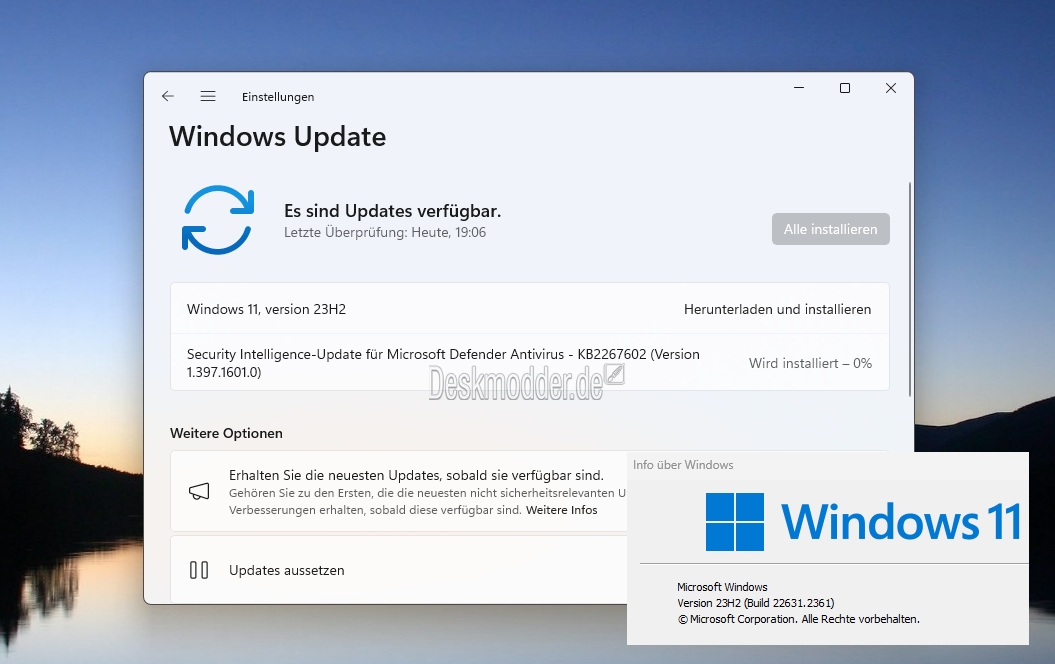Click the Einstellungen title bar label
The height and width of the screenshot is (664, 1055).
[278, 97]
